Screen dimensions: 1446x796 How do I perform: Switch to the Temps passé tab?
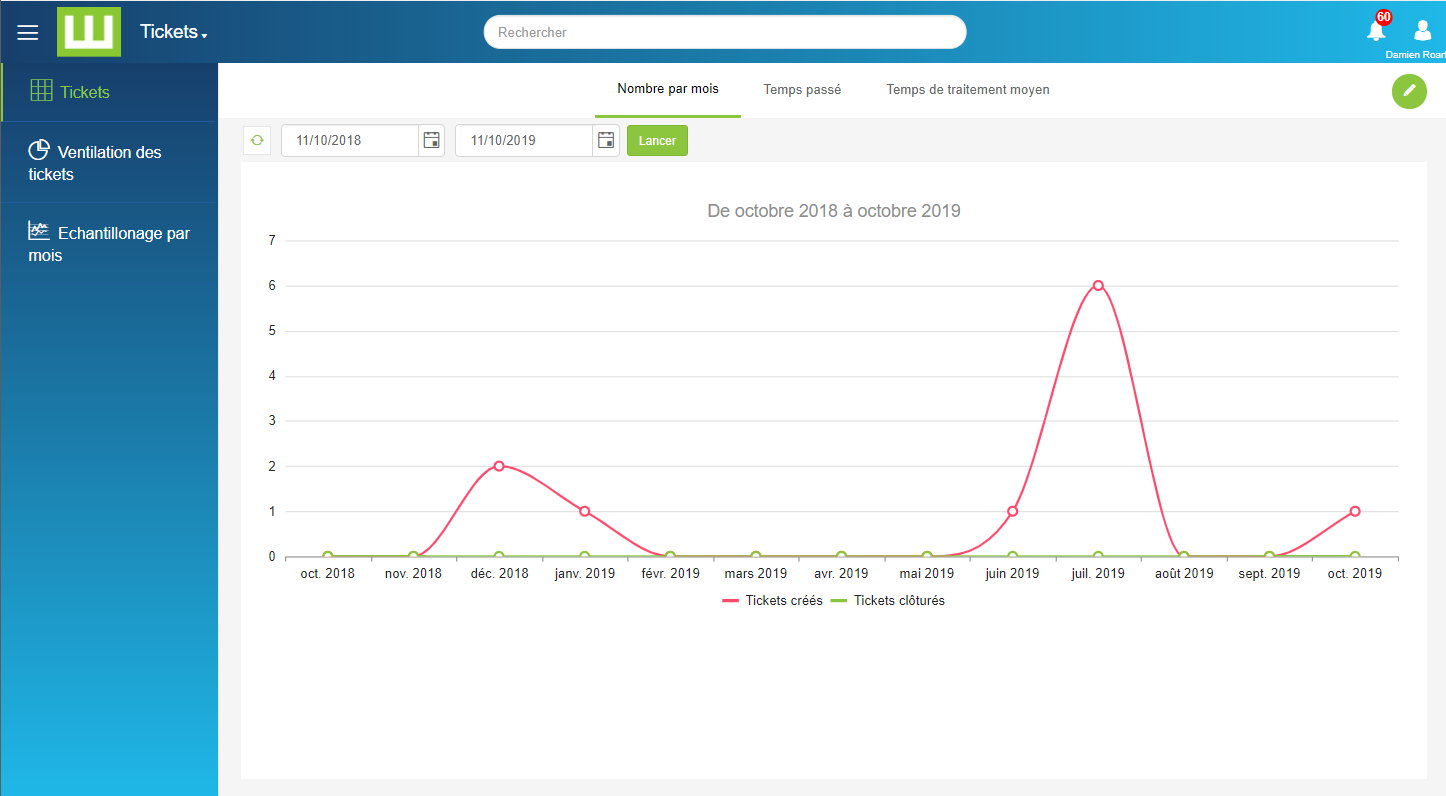pyautogui.click(x=802, y=90)
